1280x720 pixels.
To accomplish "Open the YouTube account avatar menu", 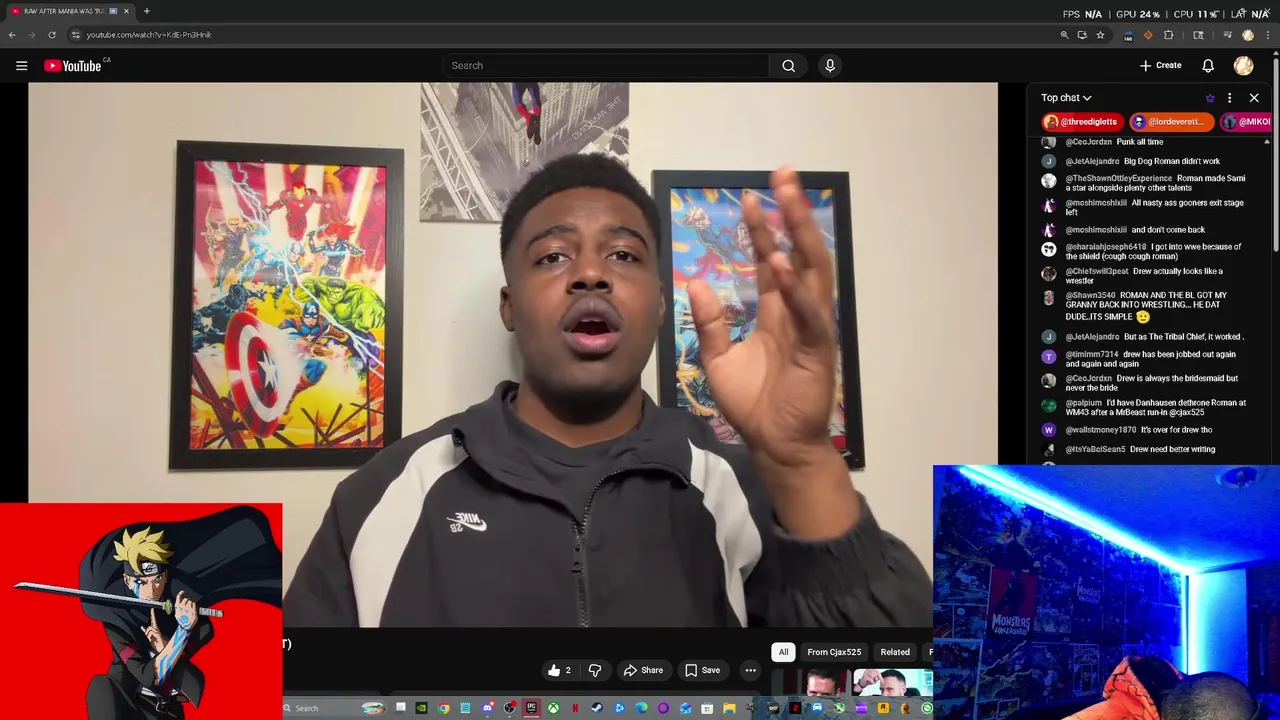I will [x=1244, y=65].
